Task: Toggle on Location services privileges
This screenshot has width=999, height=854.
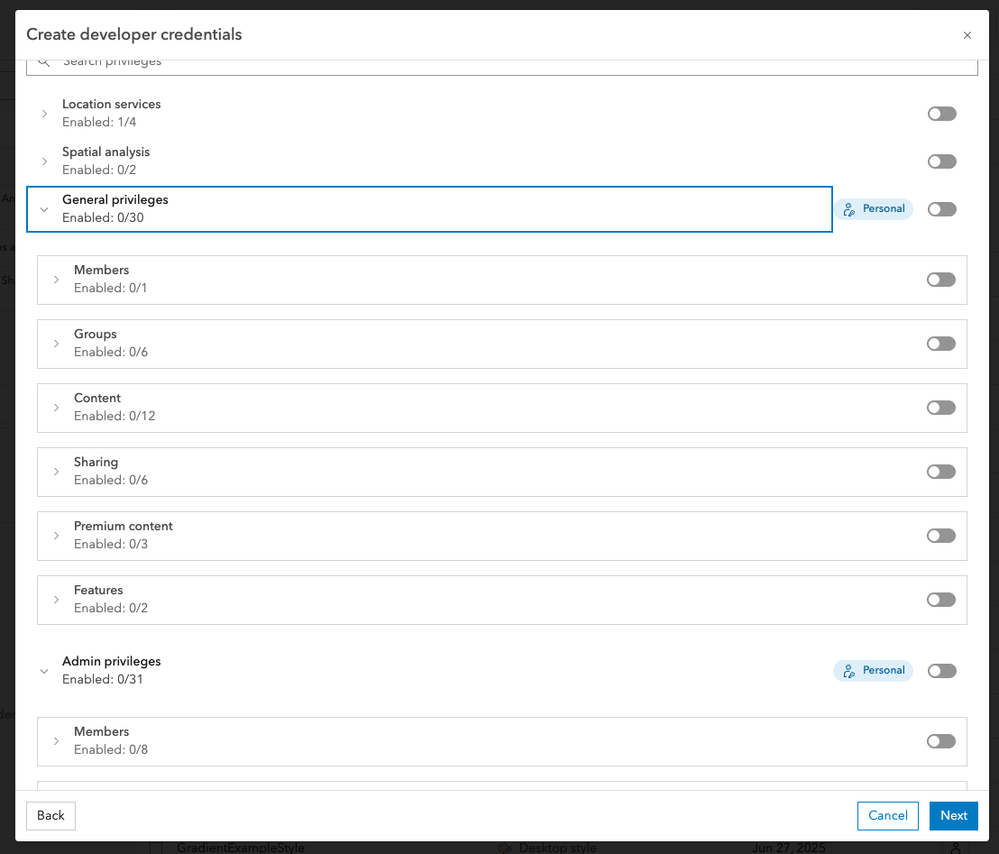Action: (x=941, y=114)
